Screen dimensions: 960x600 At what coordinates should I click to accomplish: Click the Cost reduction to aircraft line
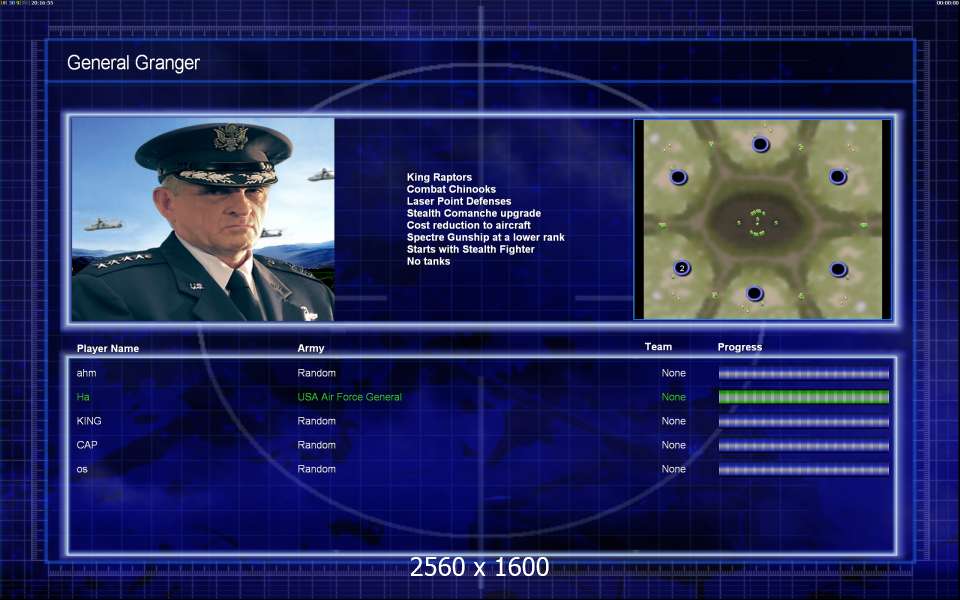click(468, 225)
